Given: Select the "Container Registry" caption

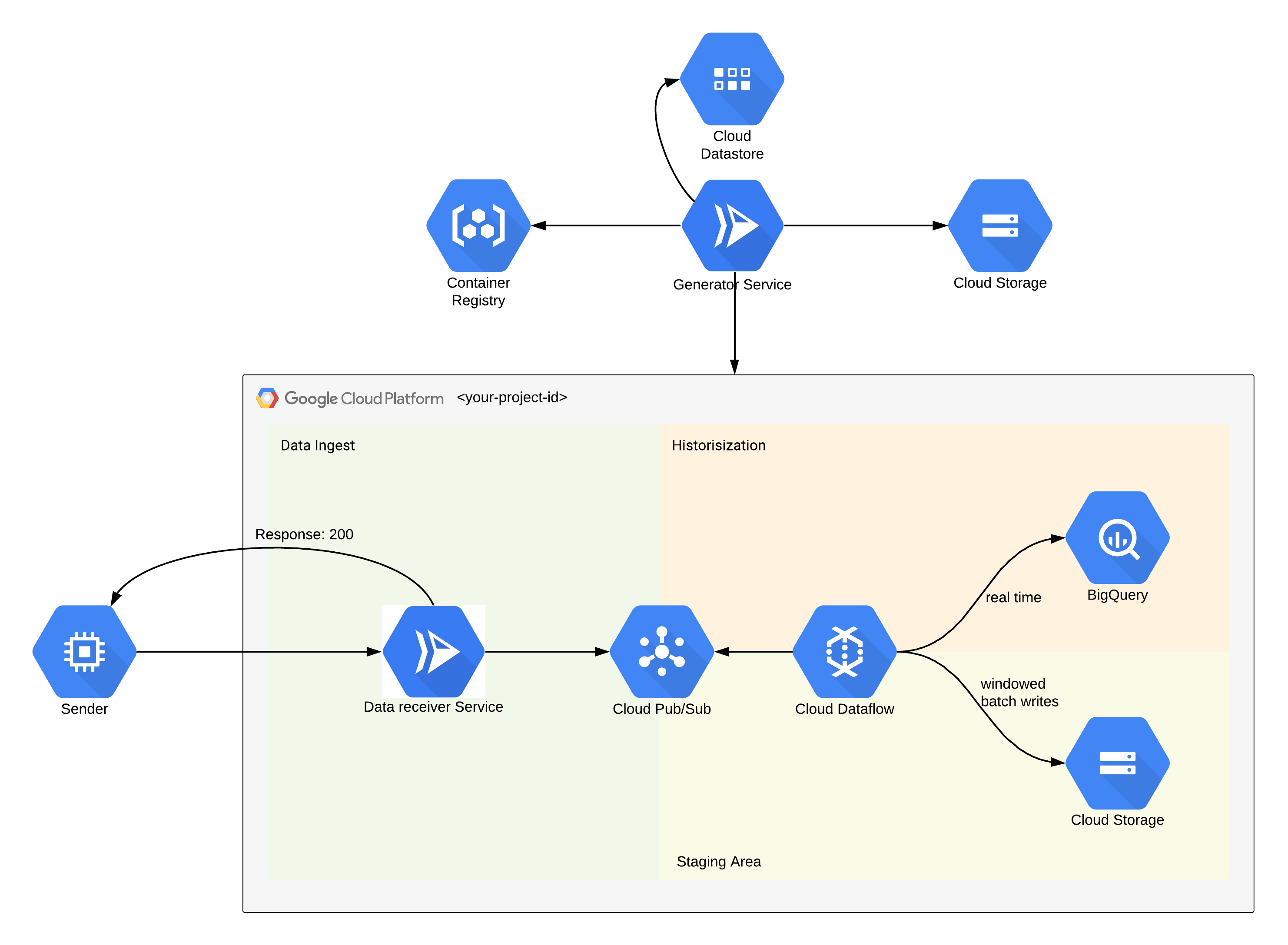Looking at the screenshot, I should pyautogui.click(x=478, y=292).
